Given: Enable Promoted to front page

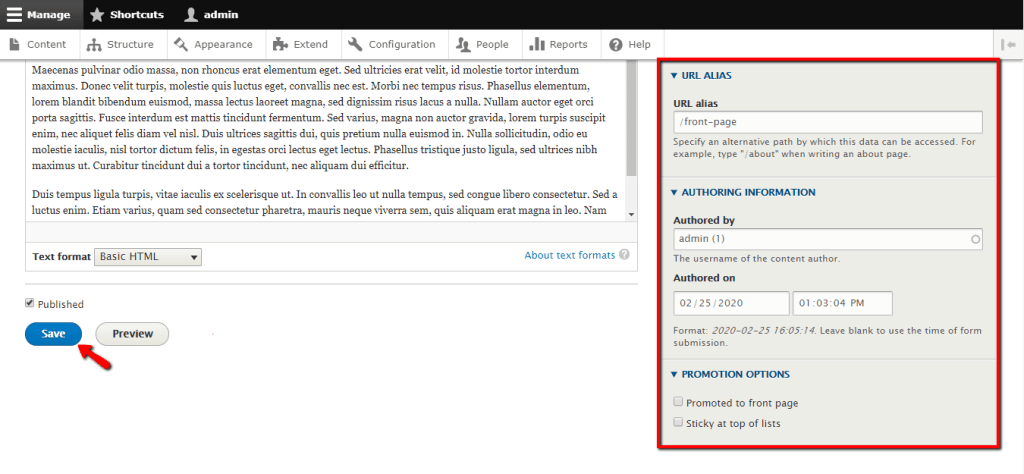Looking at the screenshot, I should pyautogui.click(x=679, y=402).
